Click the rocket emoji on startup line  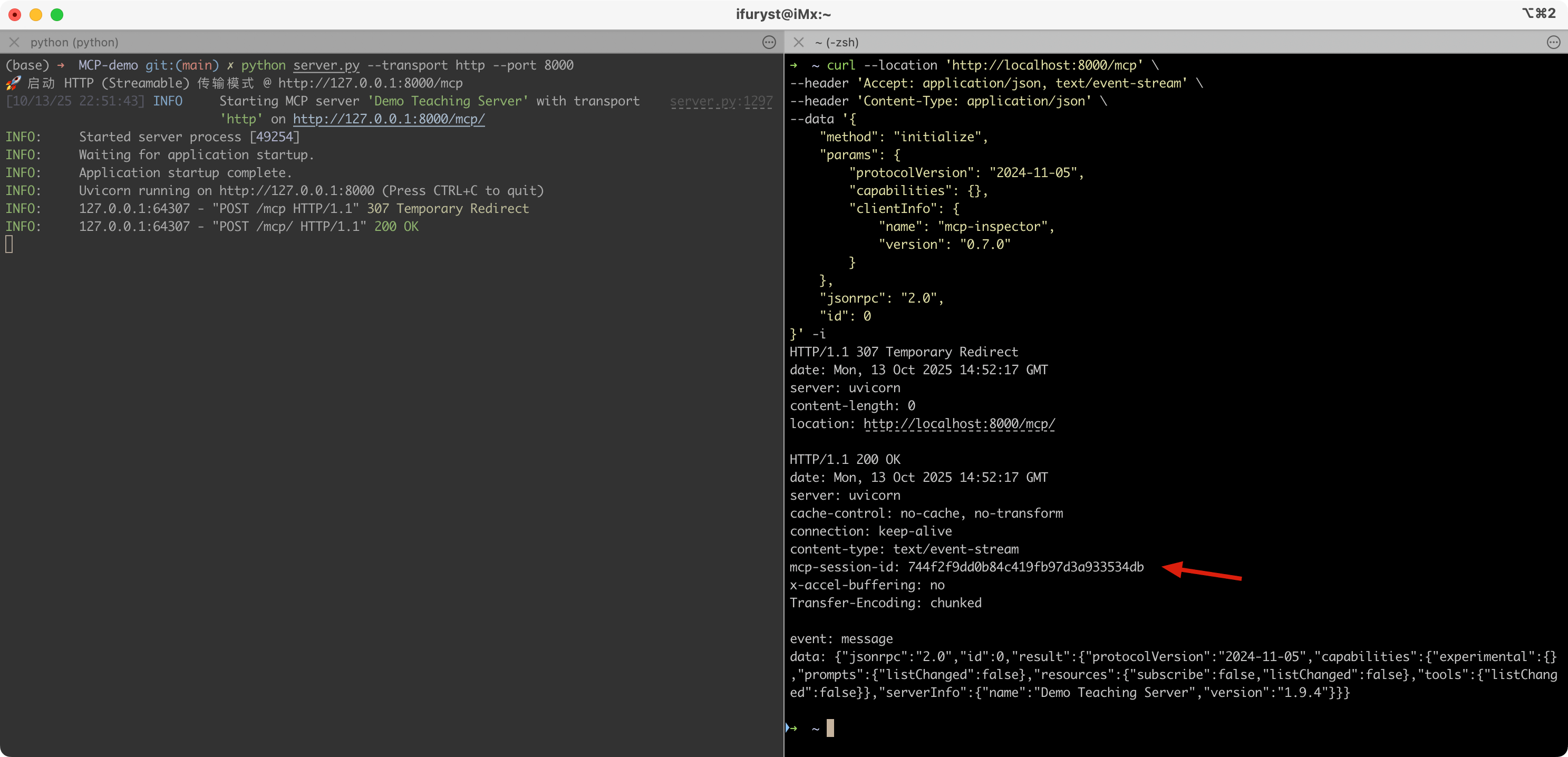coord(13,83)
